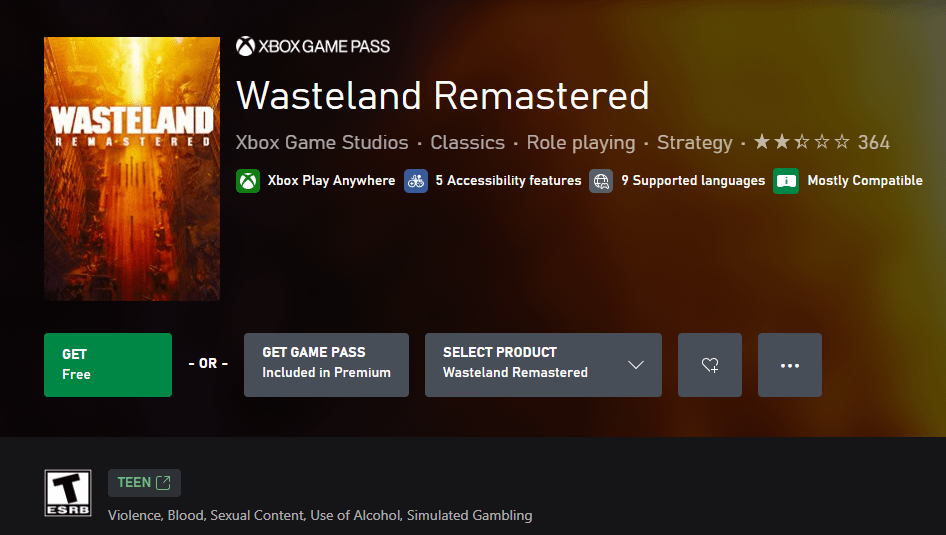Click the Xbox Play Anywhere icon
The image size is (946, 535).
[x=248, y=181]
